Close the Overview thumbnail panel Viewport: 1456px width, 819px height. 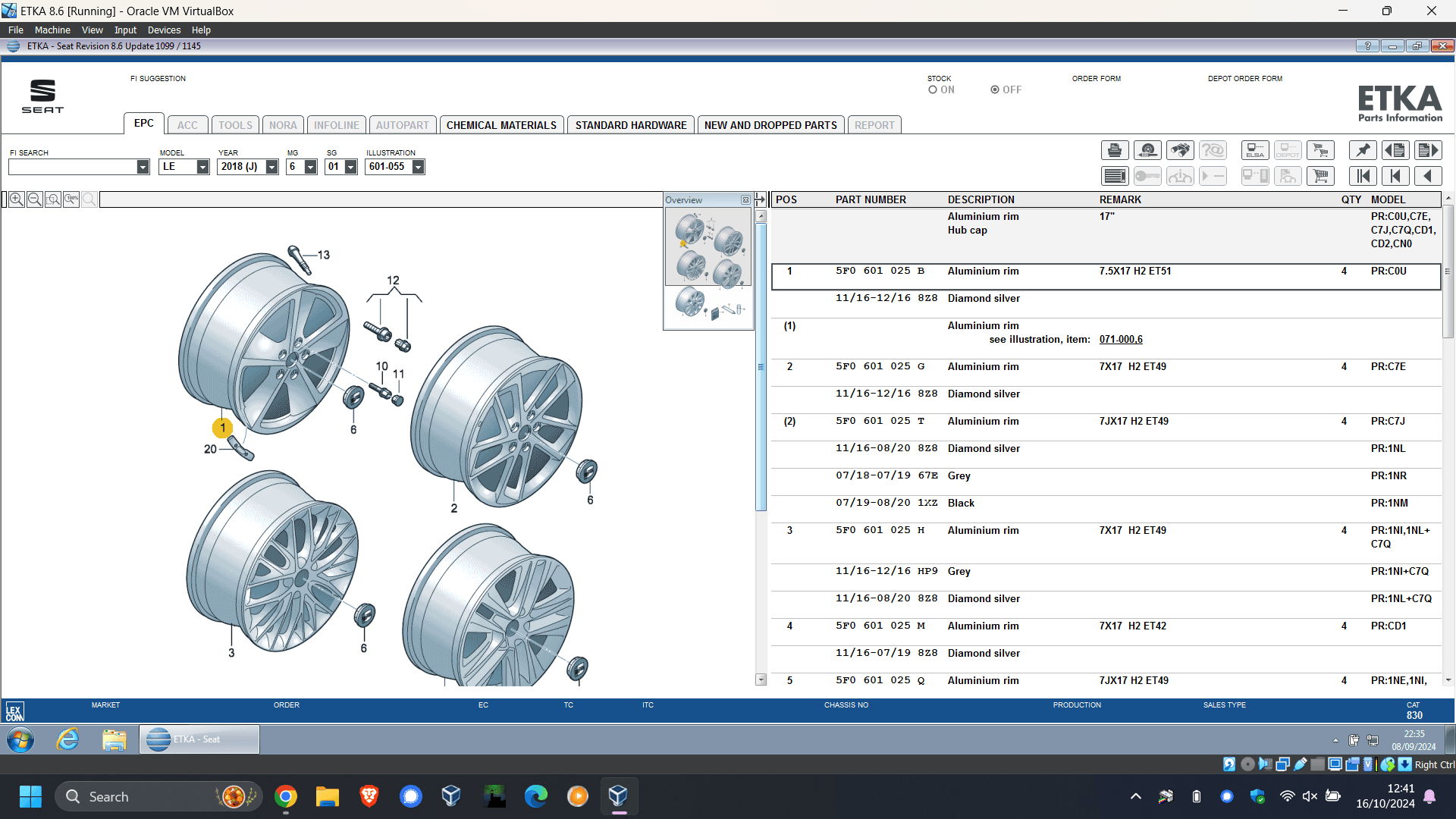tap(745, 200)
